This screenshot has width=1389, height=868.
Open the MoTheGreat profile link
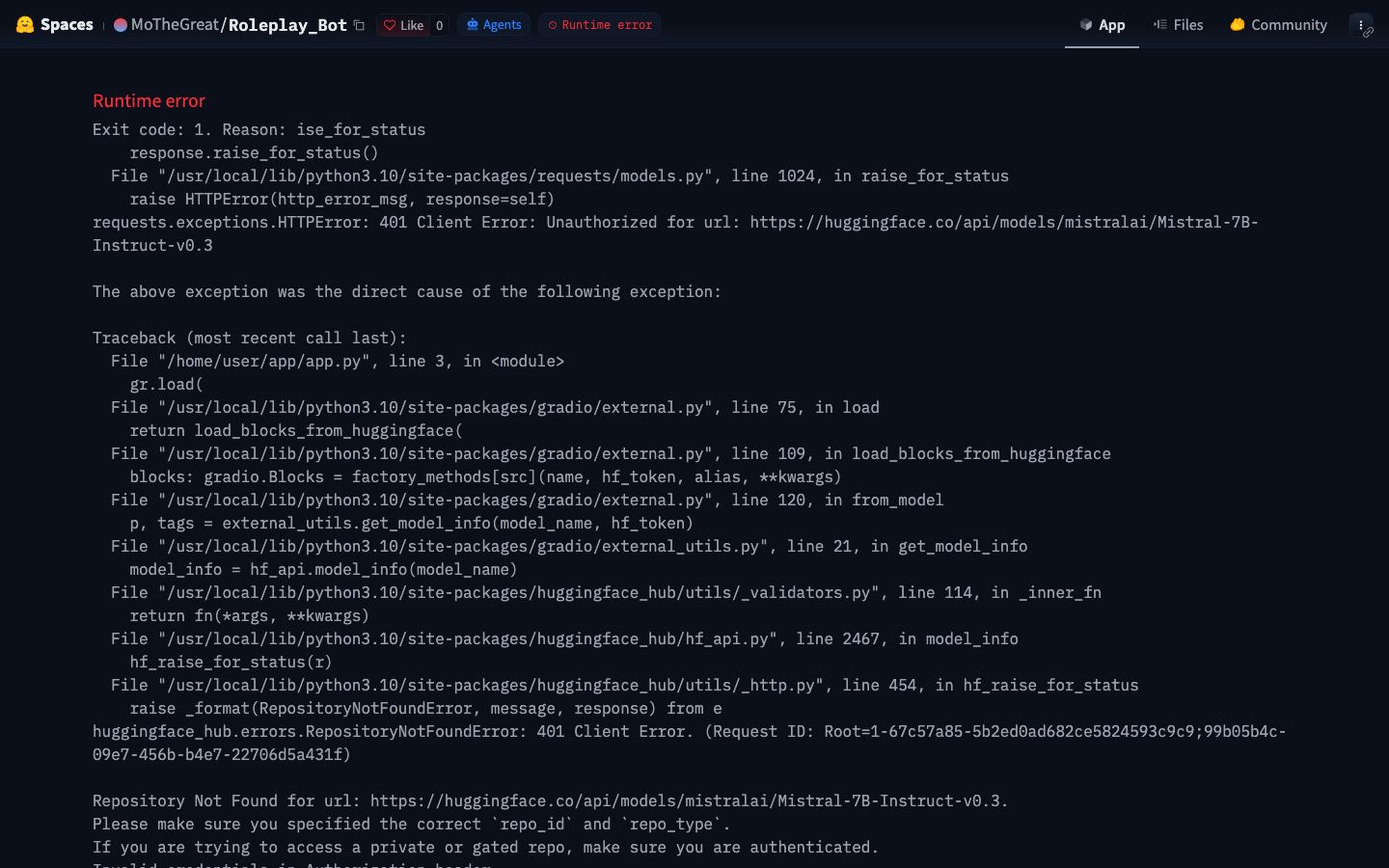point(175,25)
